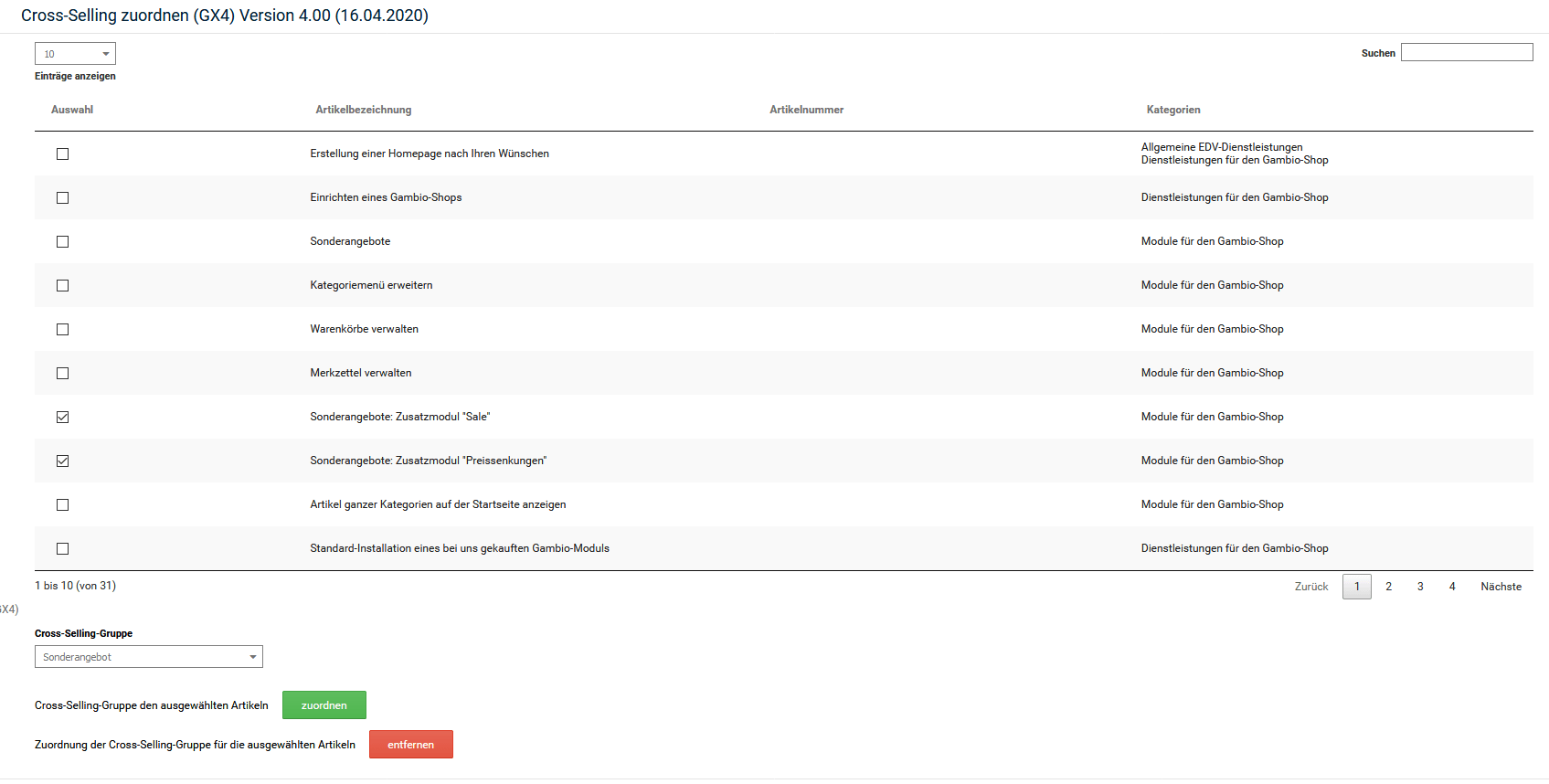
Task: Tick the Merkzettel verwalten checkbox
Action: [x=62, y=373]
